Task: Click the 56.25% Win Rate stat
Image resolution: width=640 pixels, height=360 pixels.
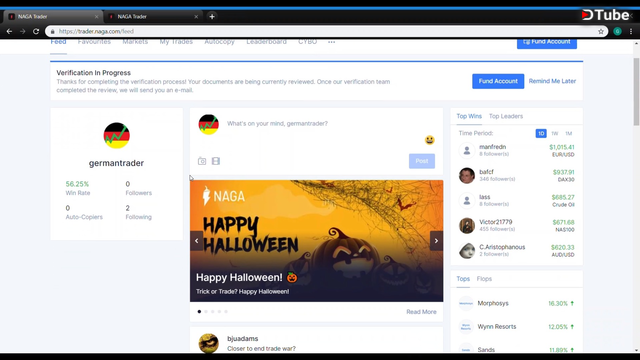Action: (x=78, y=188)
